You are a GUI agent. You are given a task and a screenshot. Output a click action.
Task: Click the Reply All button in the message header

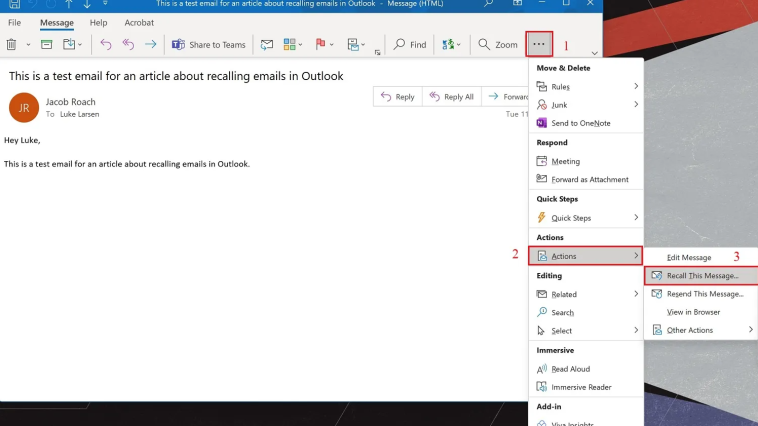click(451, 97)
